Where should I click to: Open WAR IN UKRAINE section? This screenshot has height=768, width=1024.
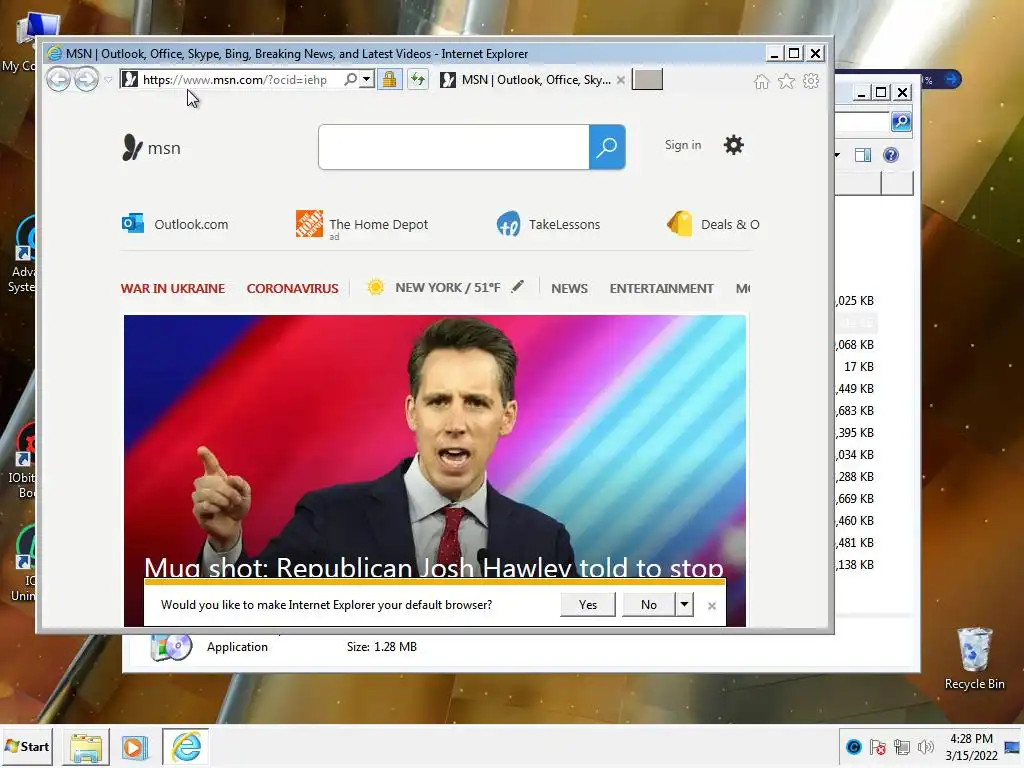point(173,288)
